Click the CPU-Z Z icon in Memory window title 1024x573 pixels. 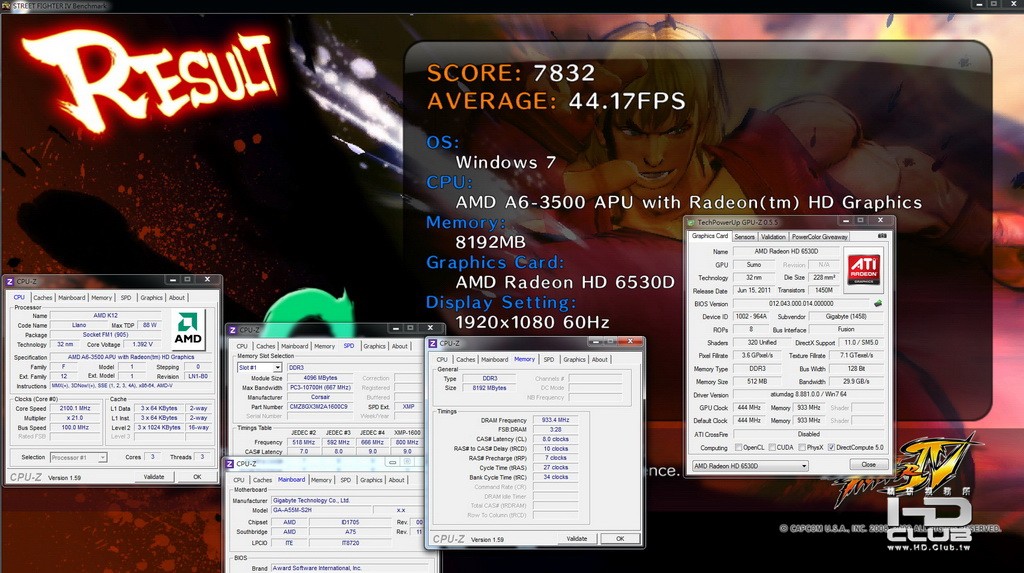(432, 343)
